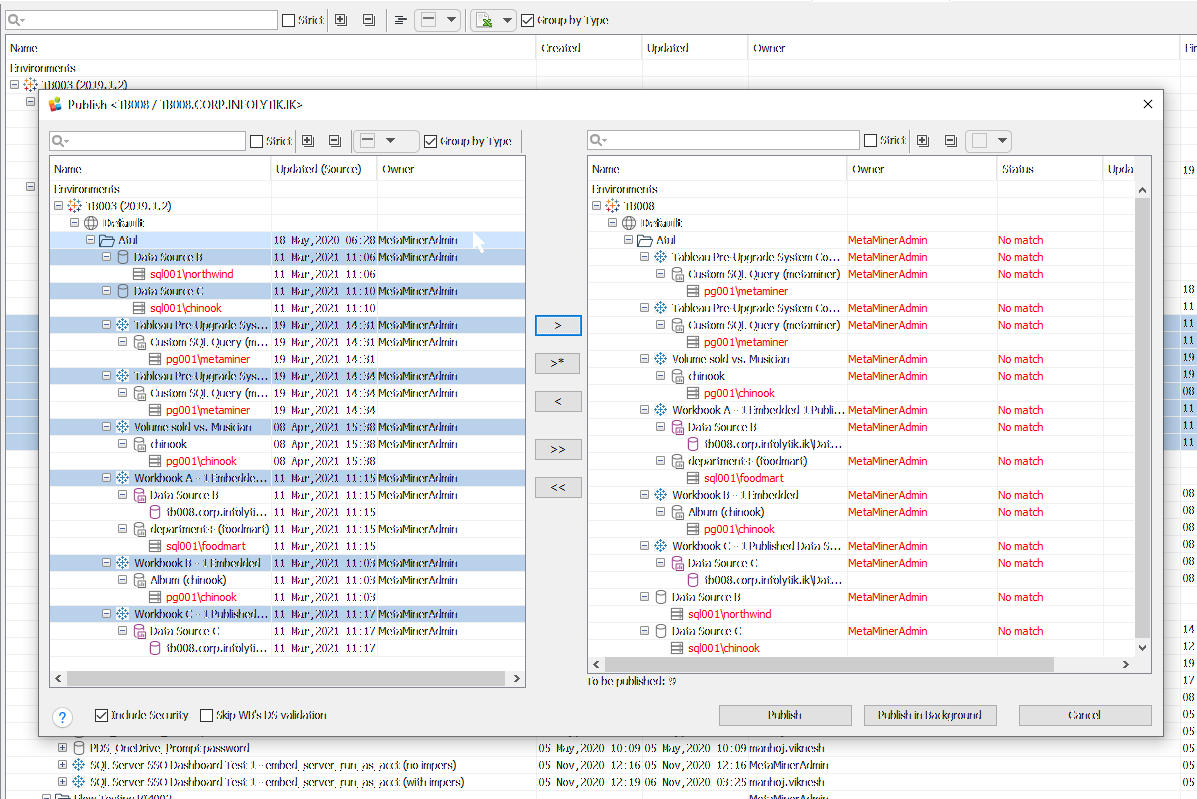Click Name column header in right pane
1197x799 pixels.
[717, 169]
